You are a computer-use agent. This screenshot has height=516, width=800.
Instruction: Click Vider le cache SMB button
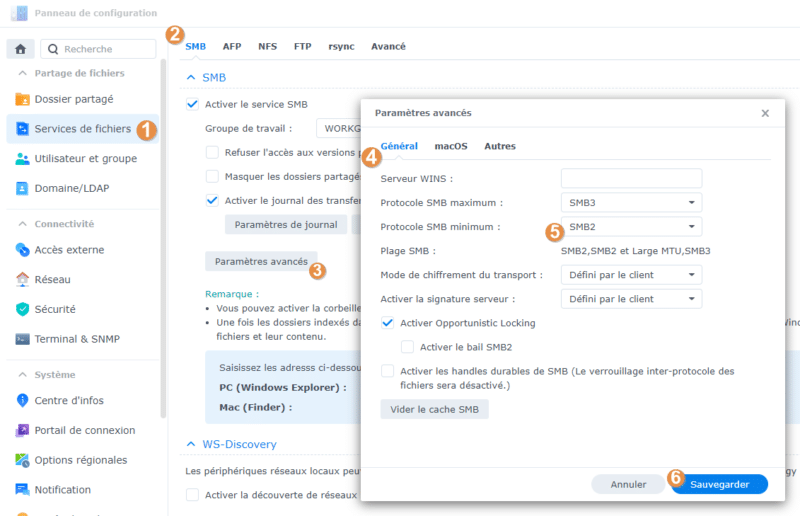[434, 409]
